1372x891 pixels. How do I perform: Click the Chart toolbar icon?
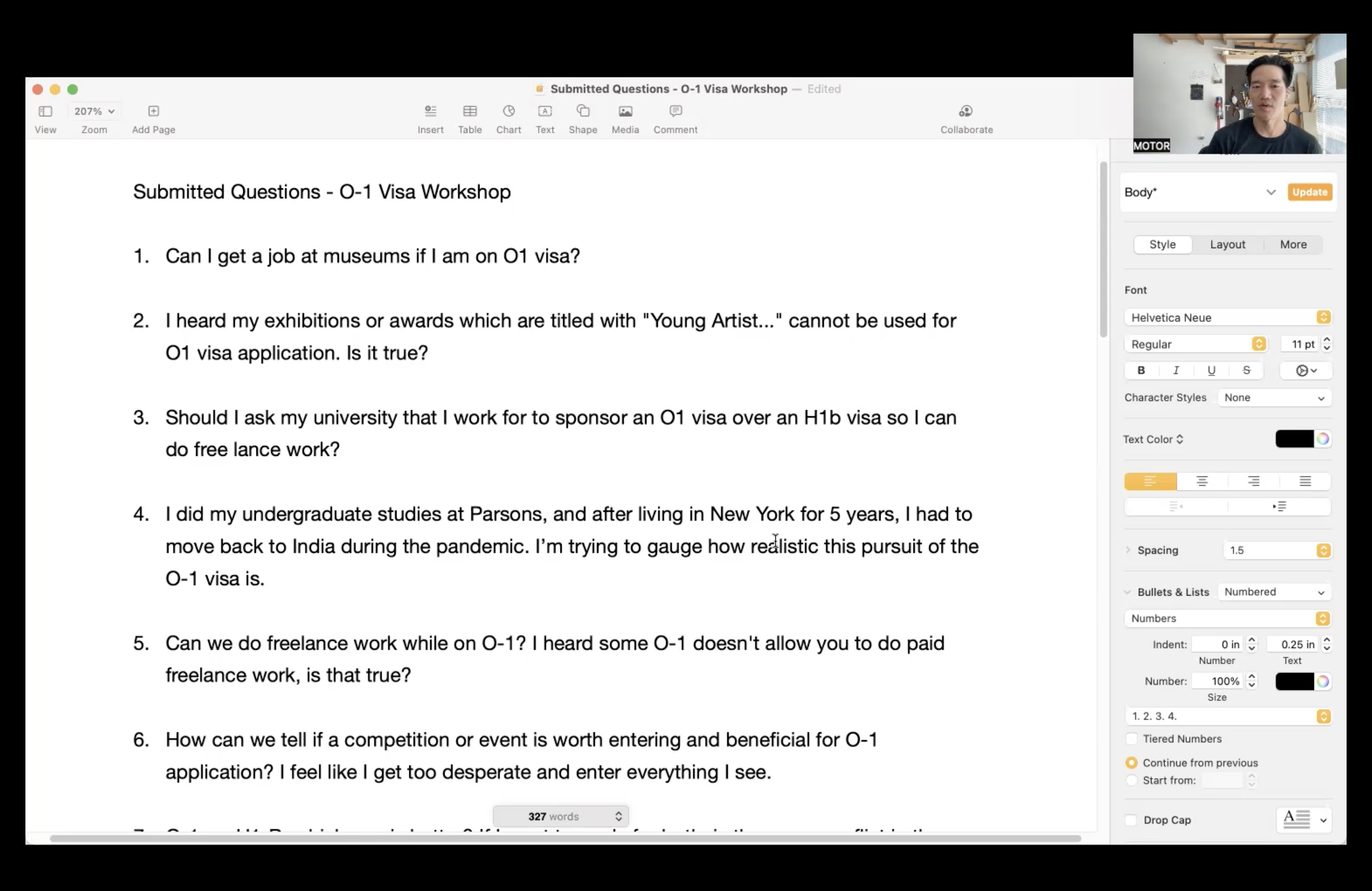point(509,111)
